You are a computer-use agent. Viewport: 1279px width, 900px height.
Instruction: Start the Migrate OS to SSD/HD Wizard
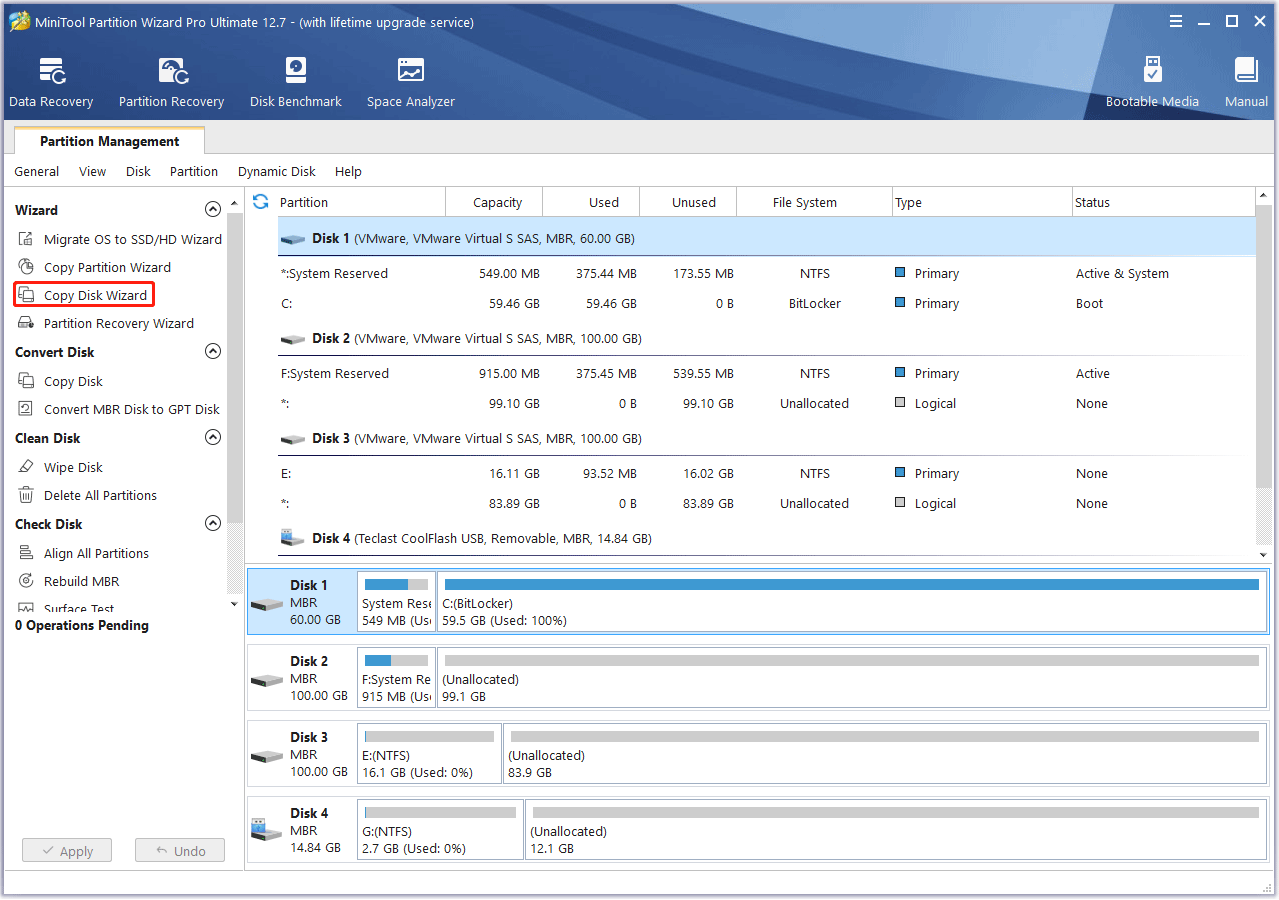132,239
